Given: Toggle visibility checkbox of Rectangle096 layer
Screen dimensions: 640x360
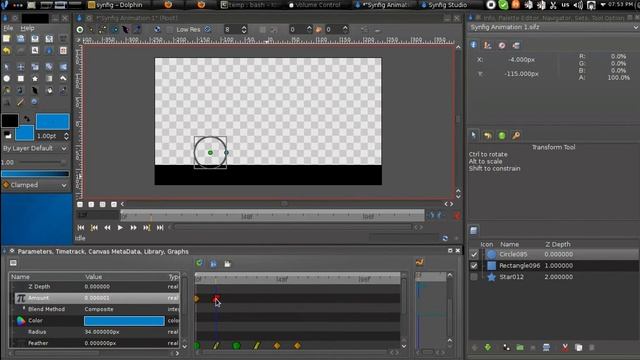Looking at the screenshot, I should 474,266.
